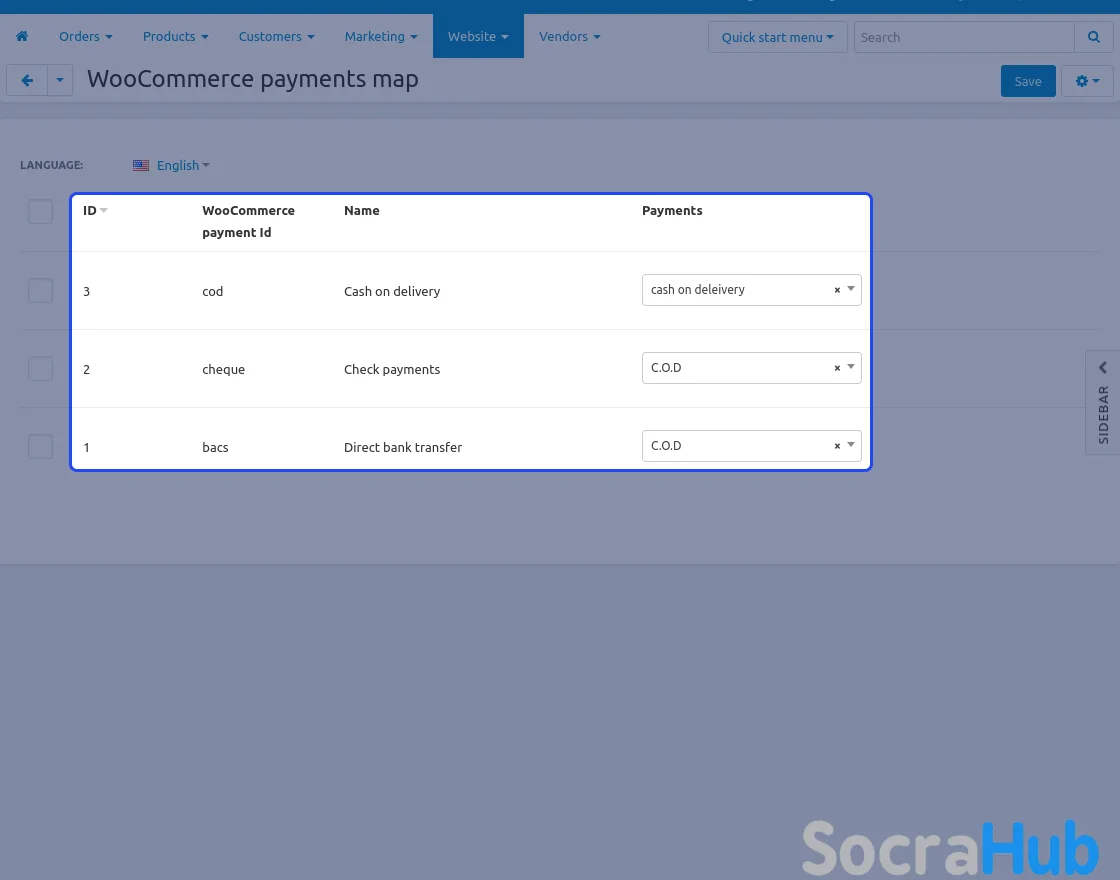The height and width of the screenshot is (880, 1120).
Task: Clear payment for Direct bank transfer
Action: [837, 446]
